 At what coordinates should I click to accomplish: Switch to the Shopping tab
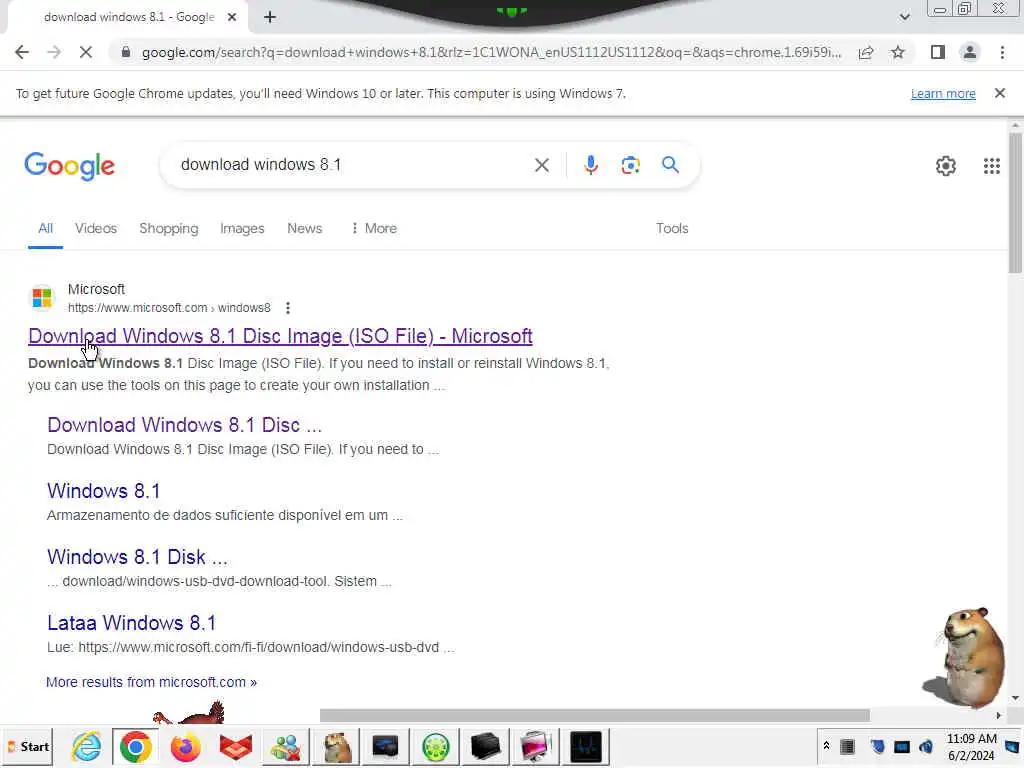[168, 229]
